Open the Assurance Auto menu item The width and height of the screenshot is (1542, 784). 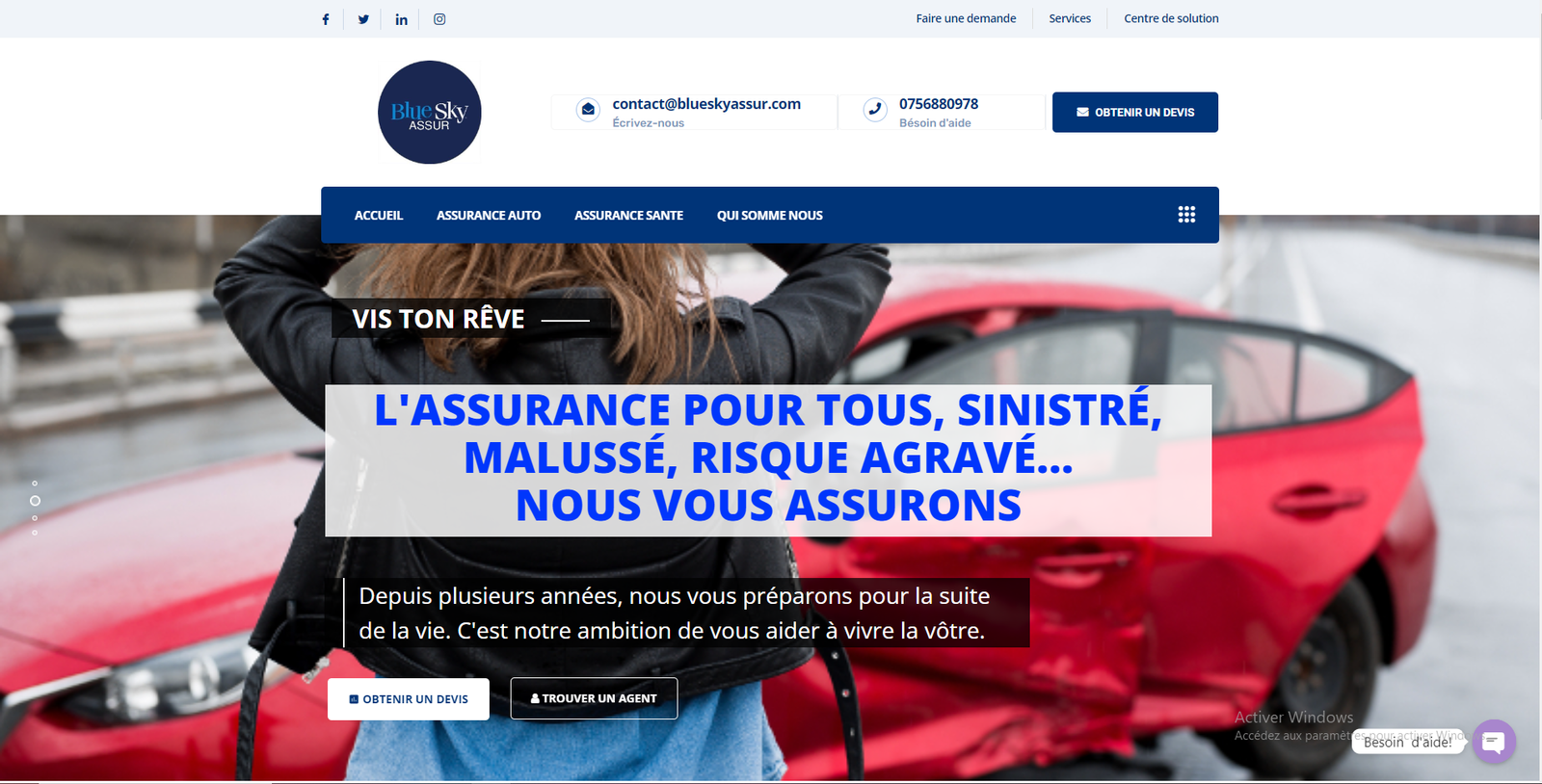point(489,216)
